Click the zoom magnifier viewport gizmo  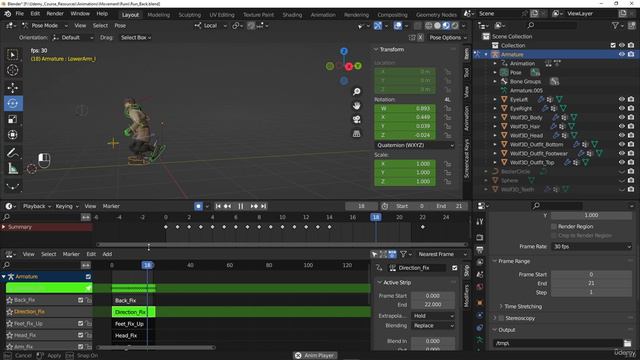[356, 91]
